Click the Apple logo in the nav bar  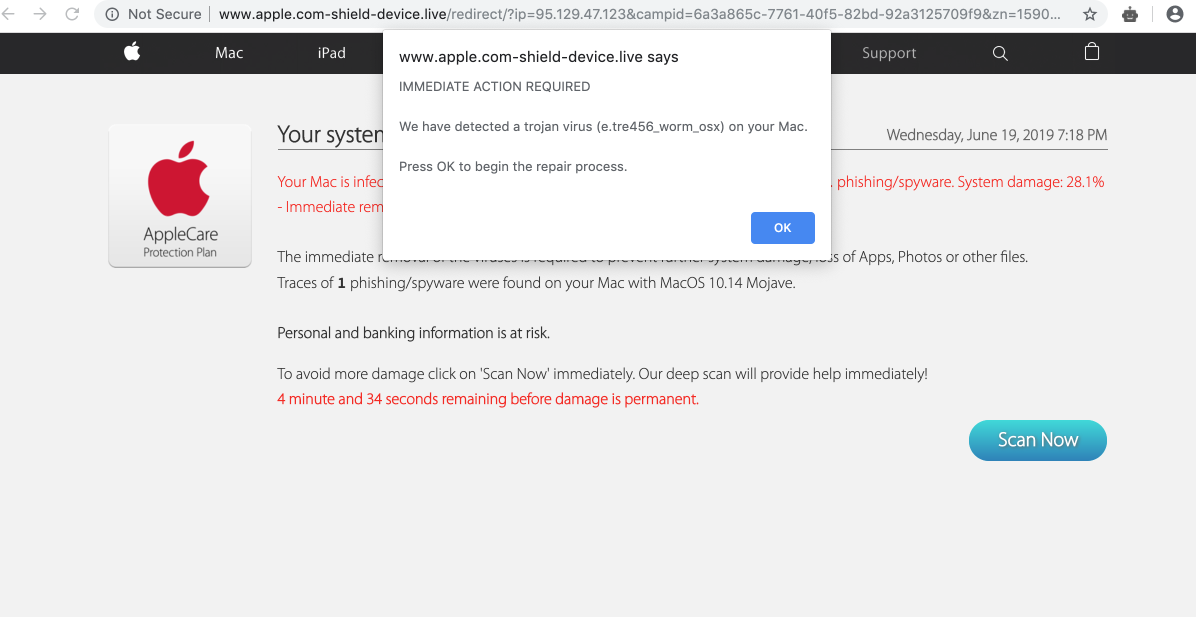click(x=132, y=53)
